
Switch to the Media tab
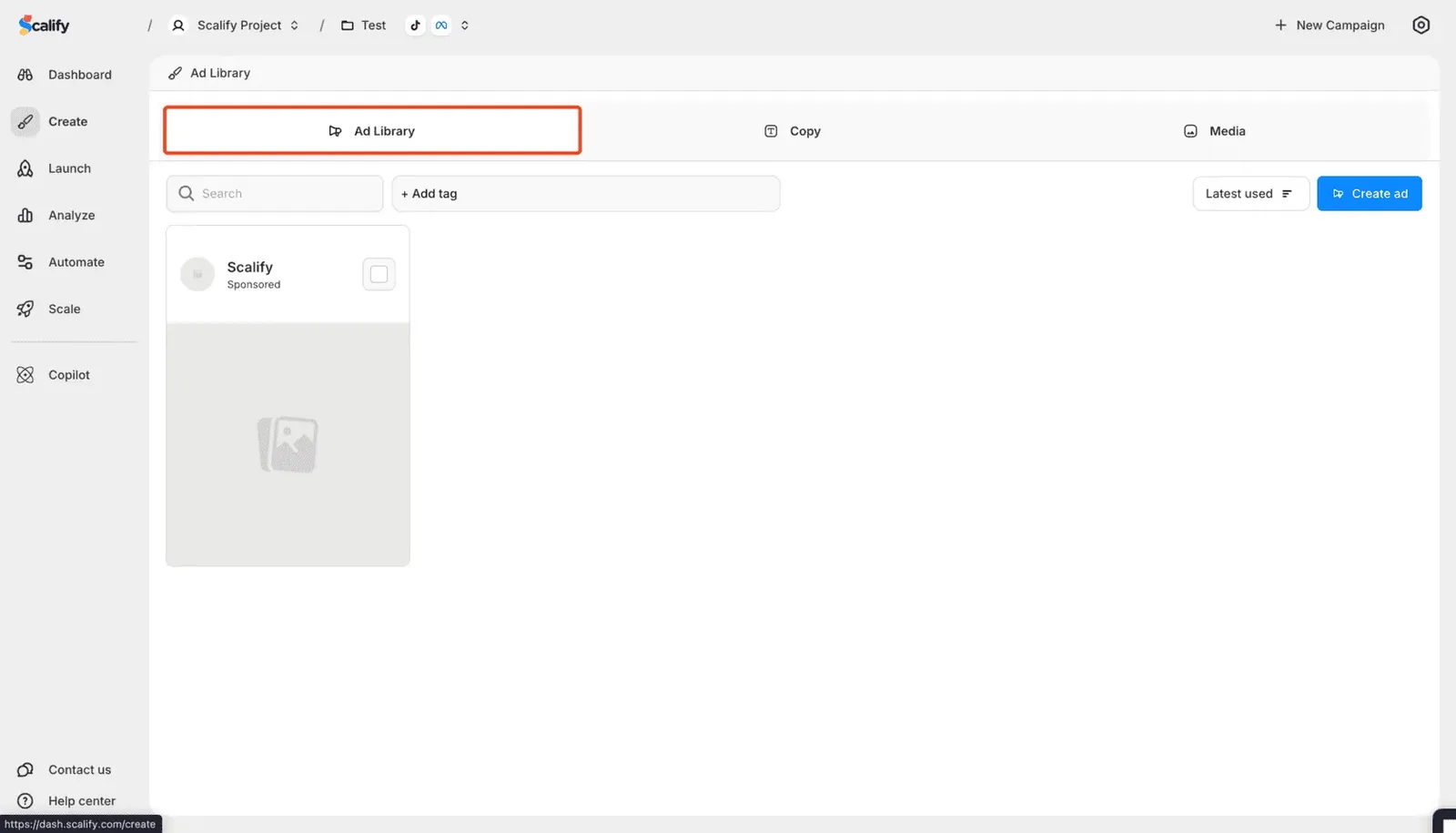[x=1214, y=130]
